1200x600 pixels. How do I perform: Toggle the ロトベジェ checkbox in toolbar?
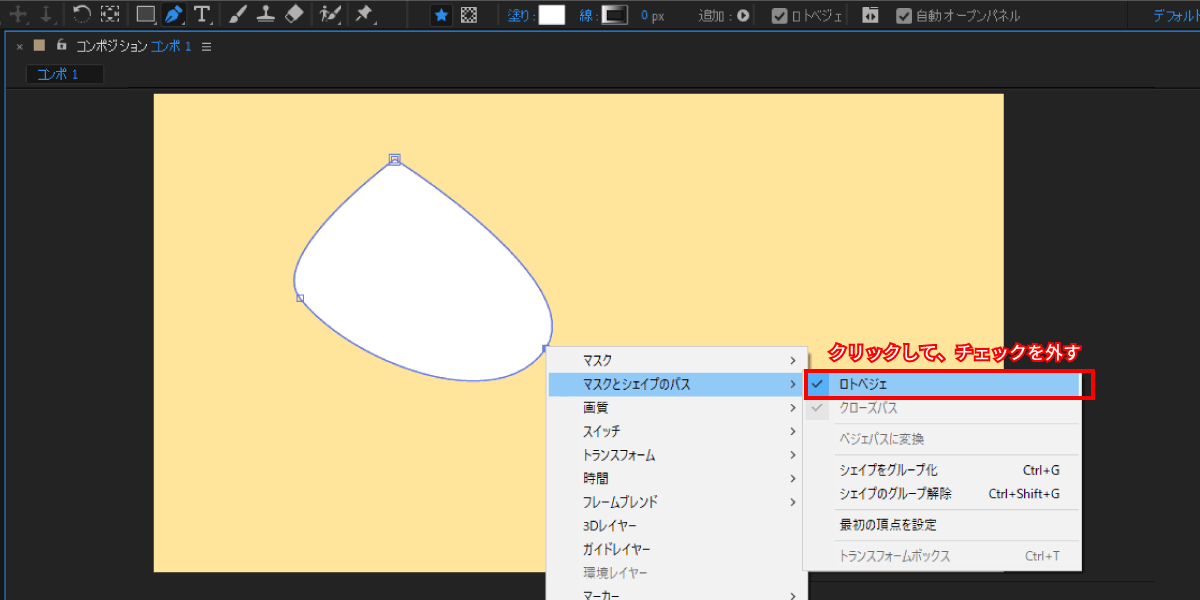(780, 16)
